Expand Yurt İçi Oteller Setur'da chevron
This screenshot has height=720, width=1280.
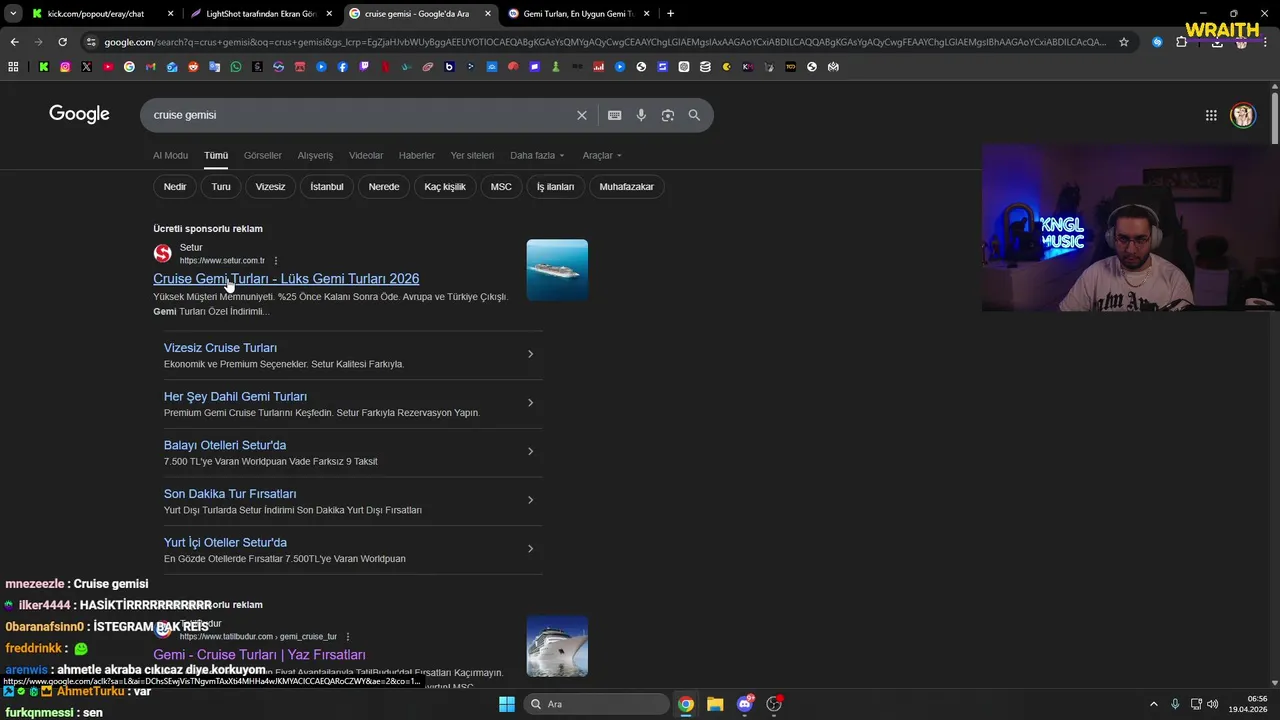click(x=530, y=549)
